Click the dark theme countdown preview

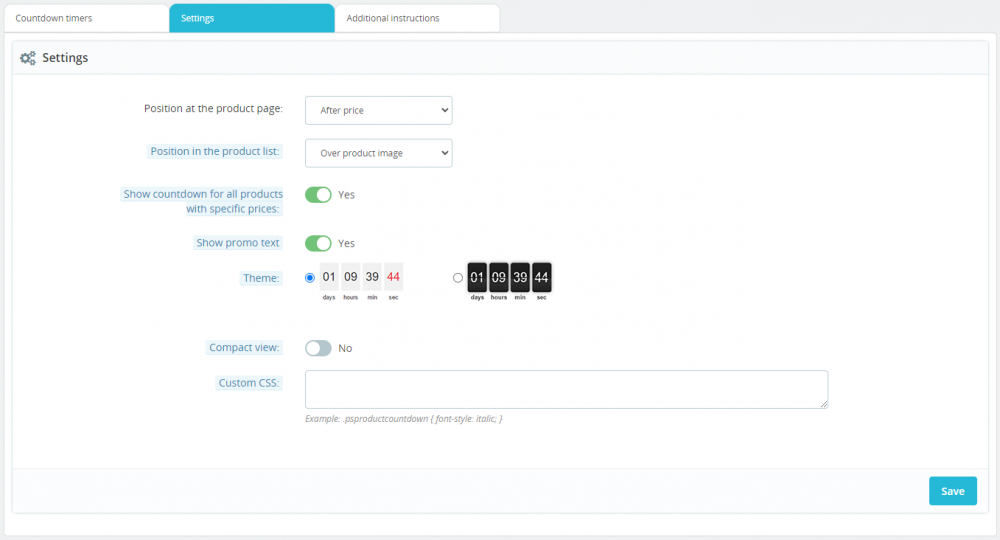(x=509, y=281)
